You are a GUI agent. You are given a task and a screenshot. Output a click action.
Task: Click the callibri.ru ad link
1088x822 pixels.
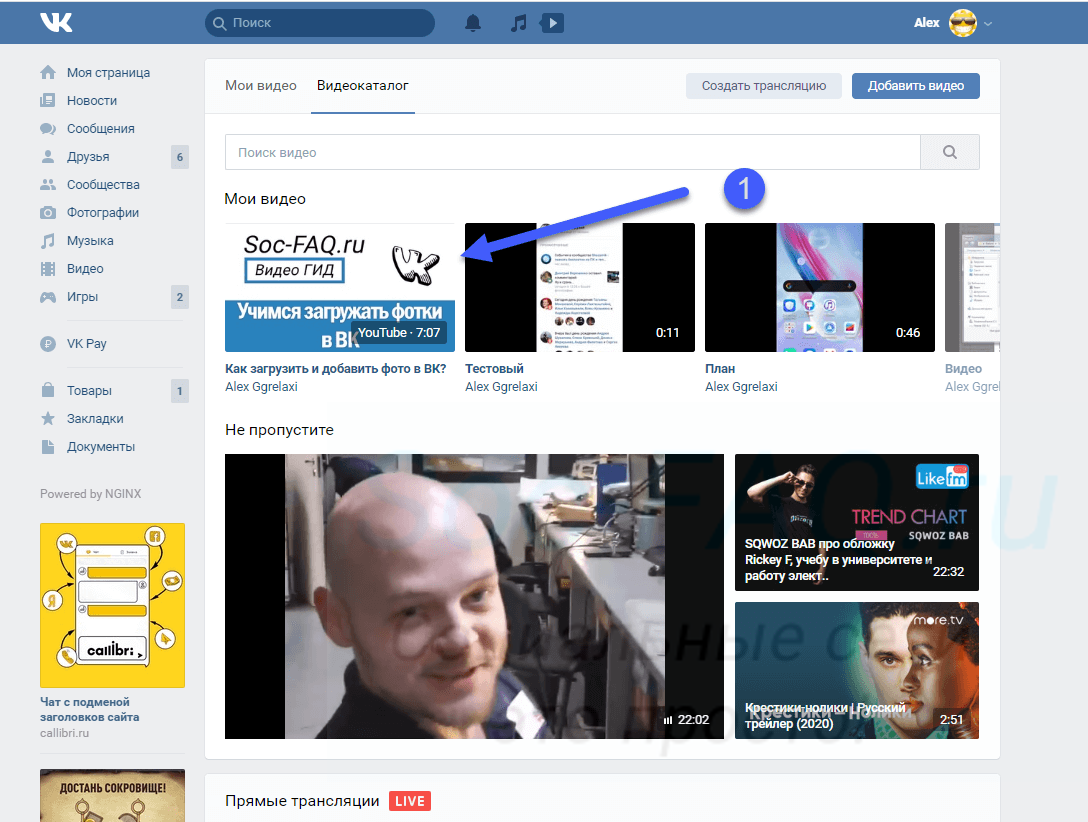click(x=64, y=733)
